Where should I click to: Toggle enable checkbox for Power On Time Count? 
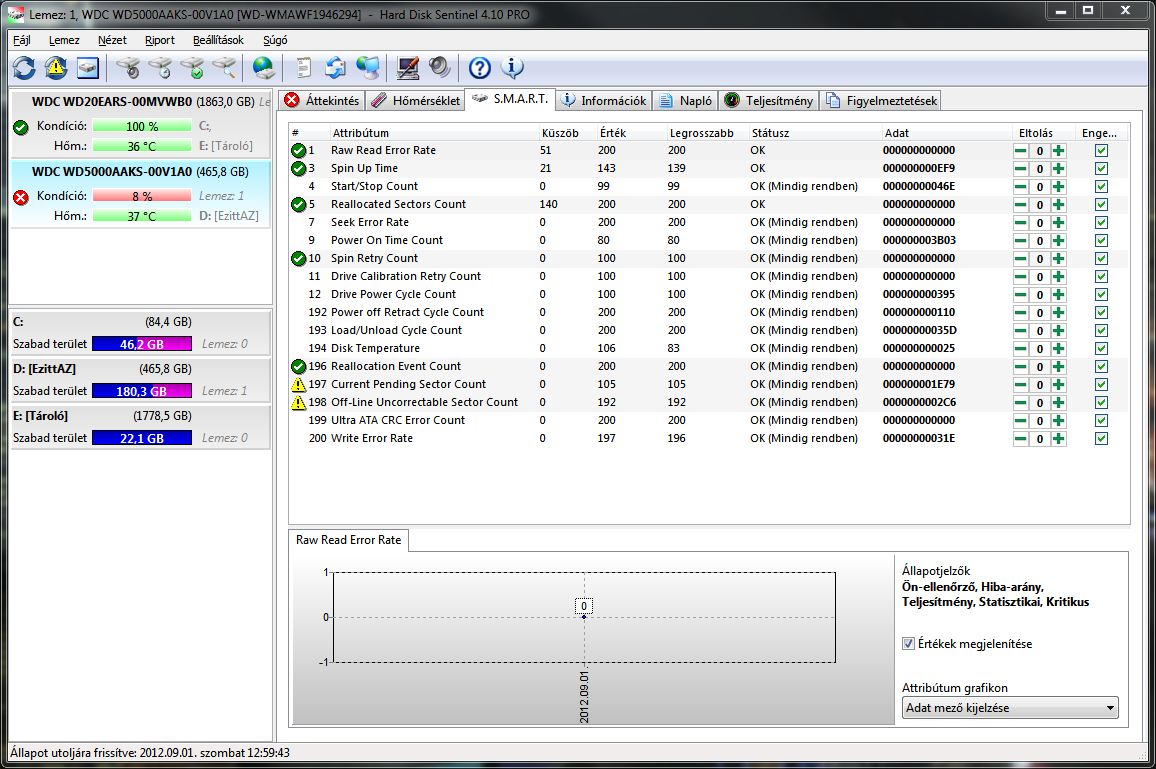[x=1101, y=240]
